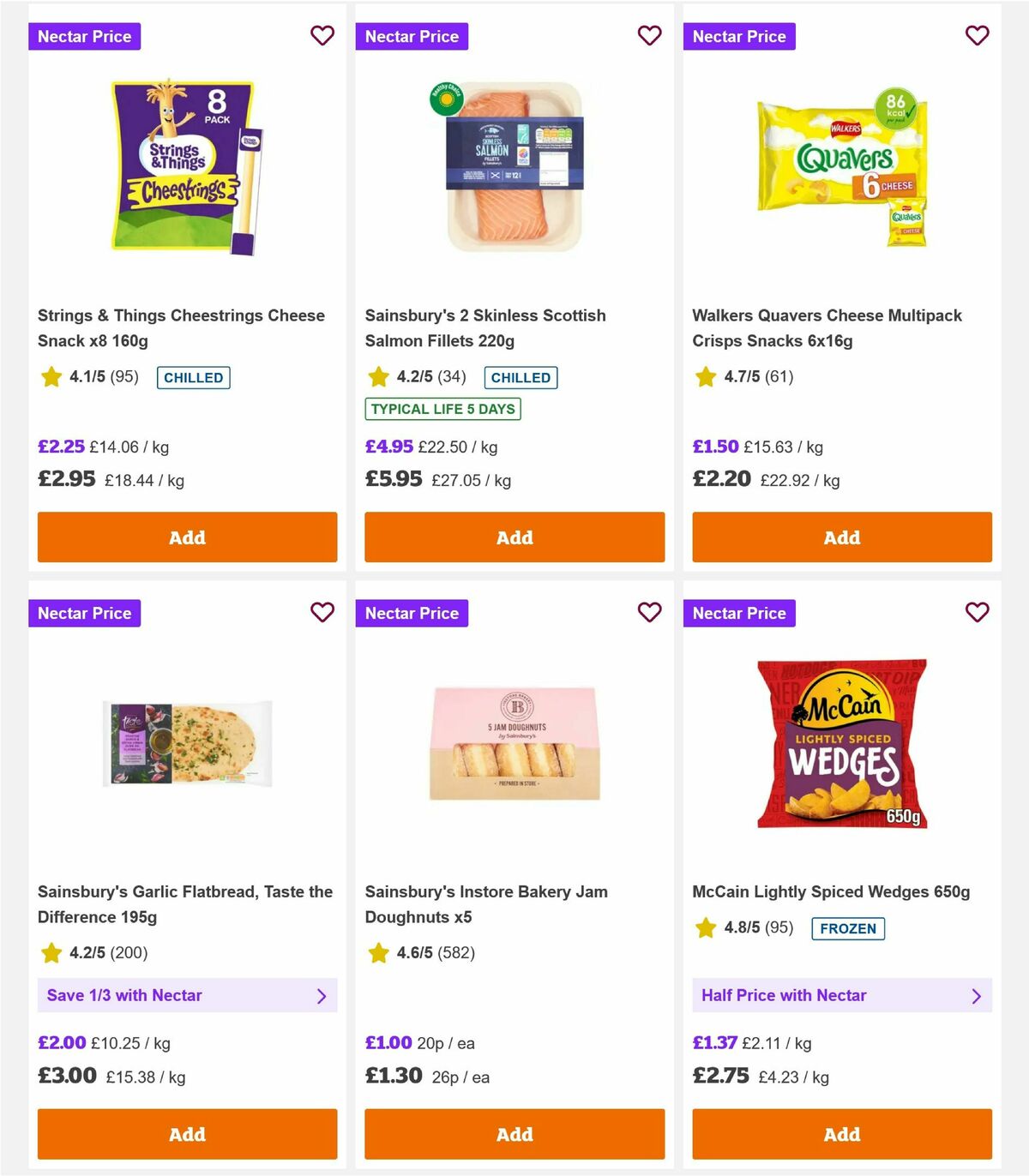Click the FROZEN tag on McCain Wedges
The image size is (1029, 1176).
coord(849,927)
